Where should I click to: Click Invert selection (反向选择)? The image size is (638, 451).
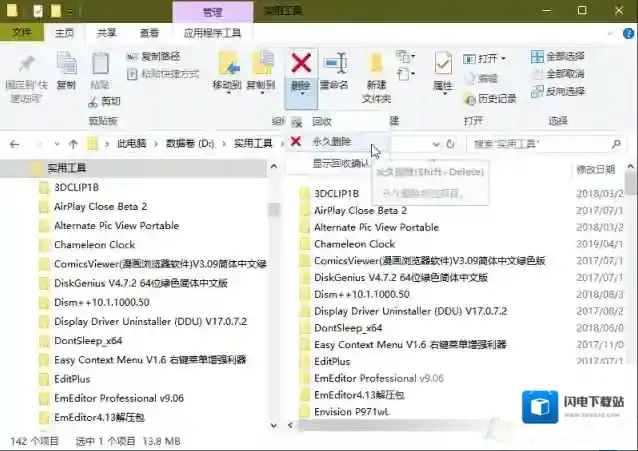[558, 91]
